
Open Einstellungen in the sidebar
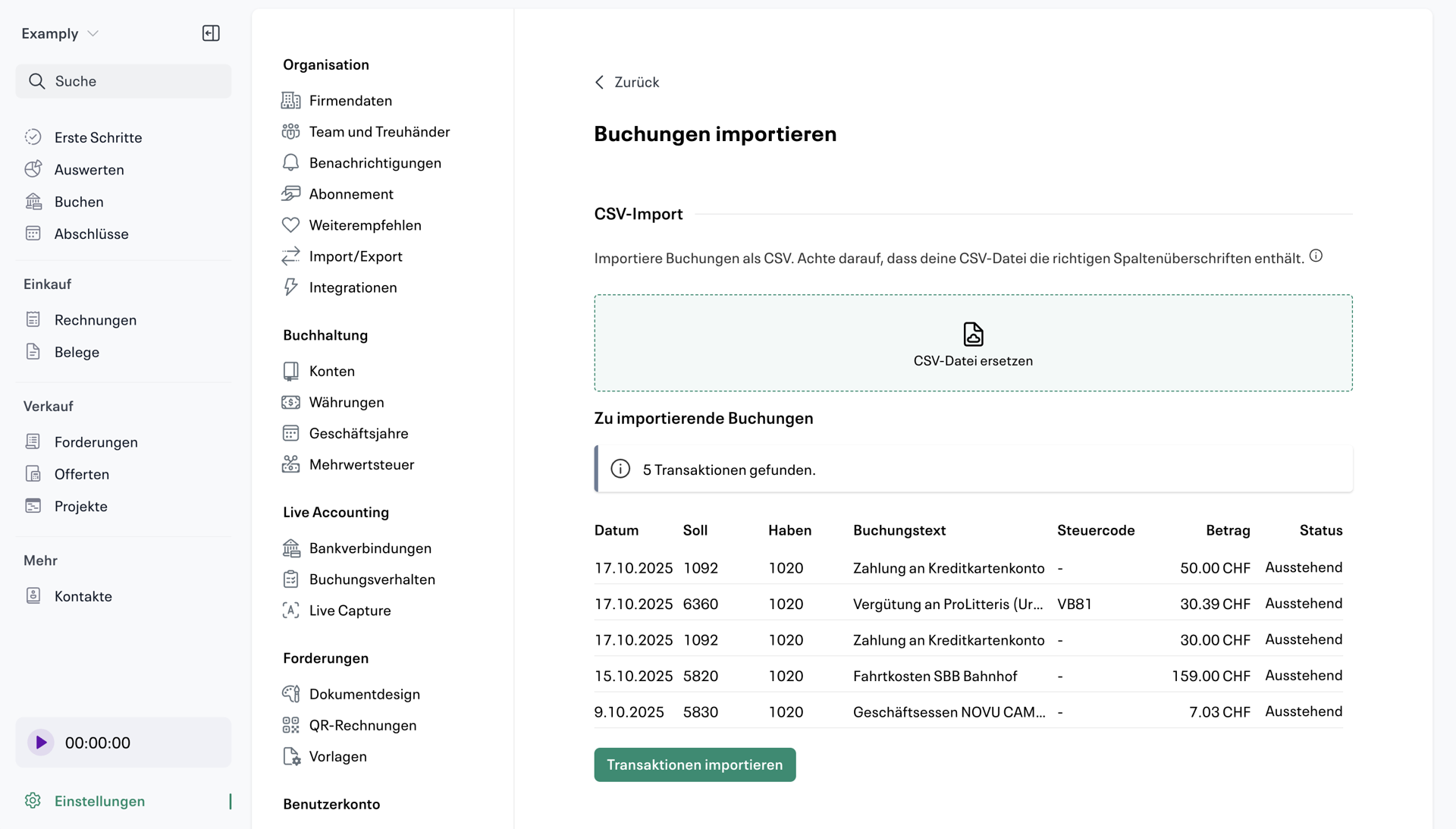[x=99, y=801]
